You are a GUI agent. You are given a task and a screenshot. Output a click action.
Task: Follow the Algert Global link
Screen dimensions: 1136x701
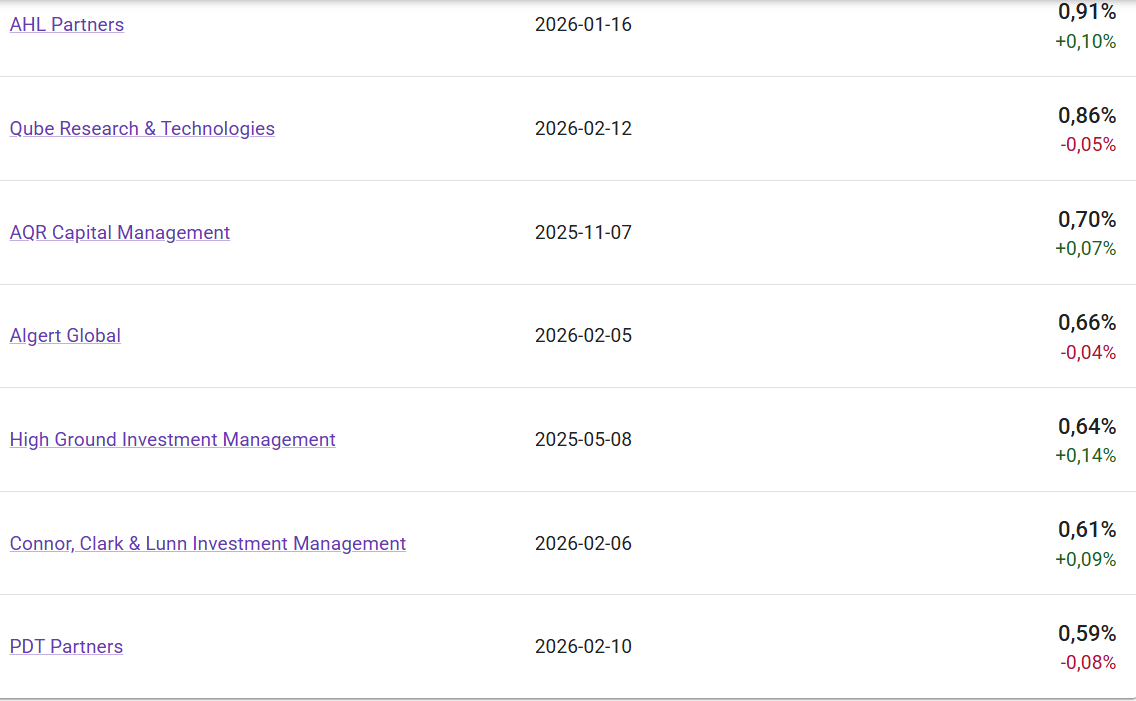[x=65, y=336]
